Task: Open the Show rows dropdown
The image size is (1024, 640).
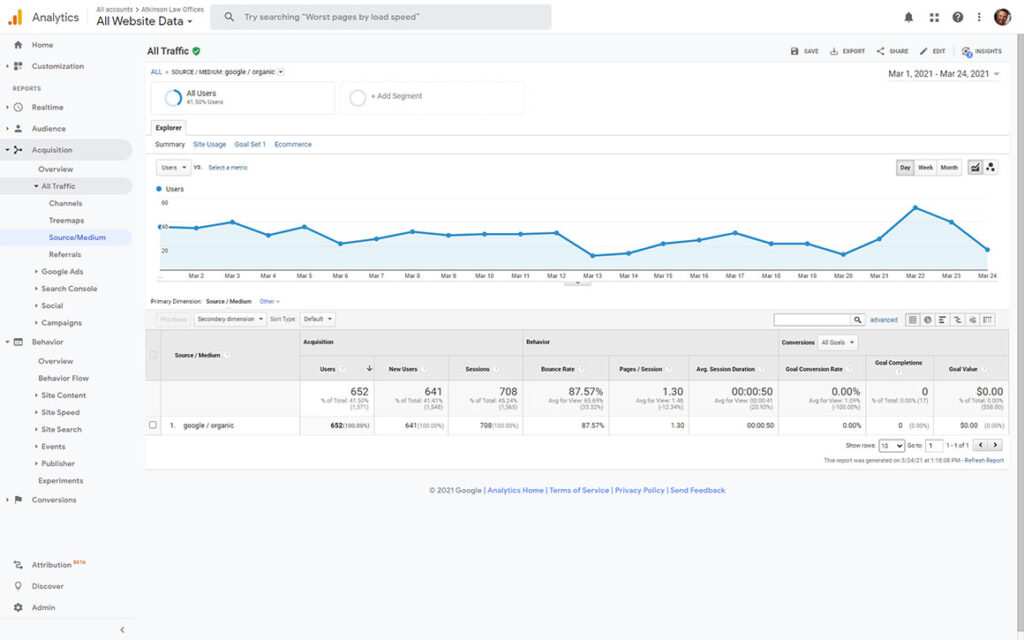Action: coord(891,446)
